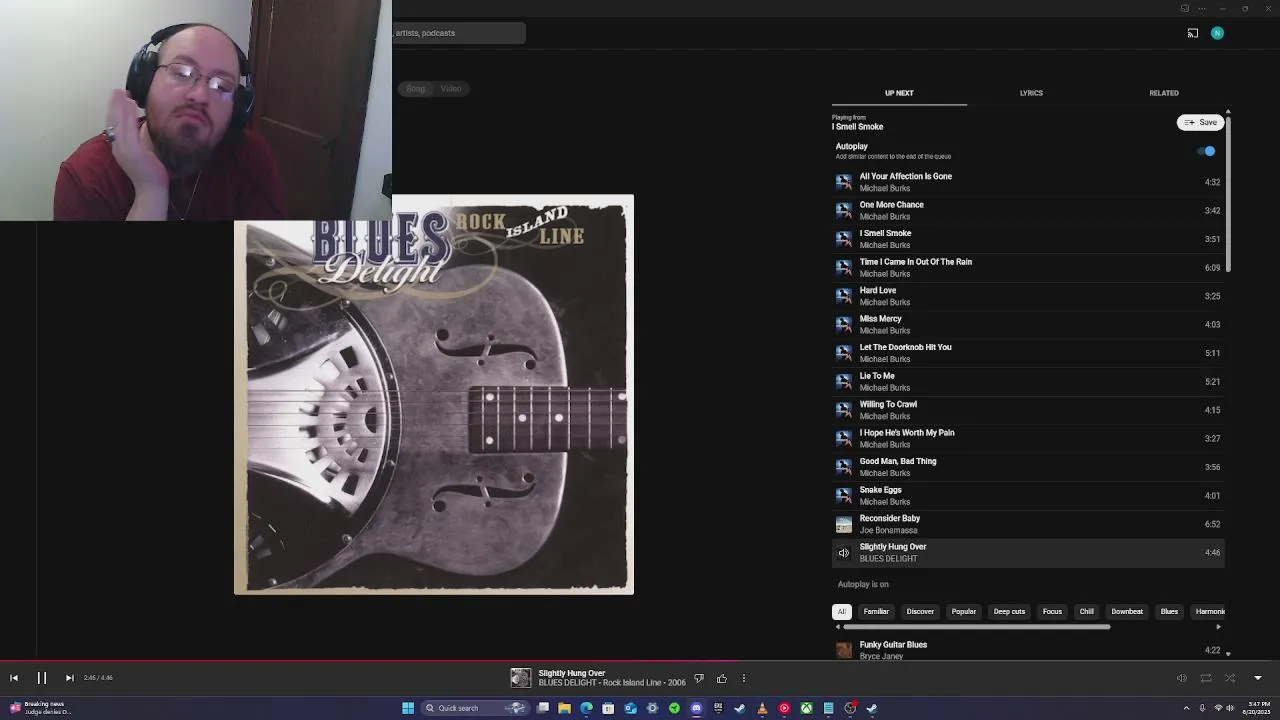Play Let The Doorknob Hit You
This screenshot has height=720, width=1280.
click(1028, 353)
